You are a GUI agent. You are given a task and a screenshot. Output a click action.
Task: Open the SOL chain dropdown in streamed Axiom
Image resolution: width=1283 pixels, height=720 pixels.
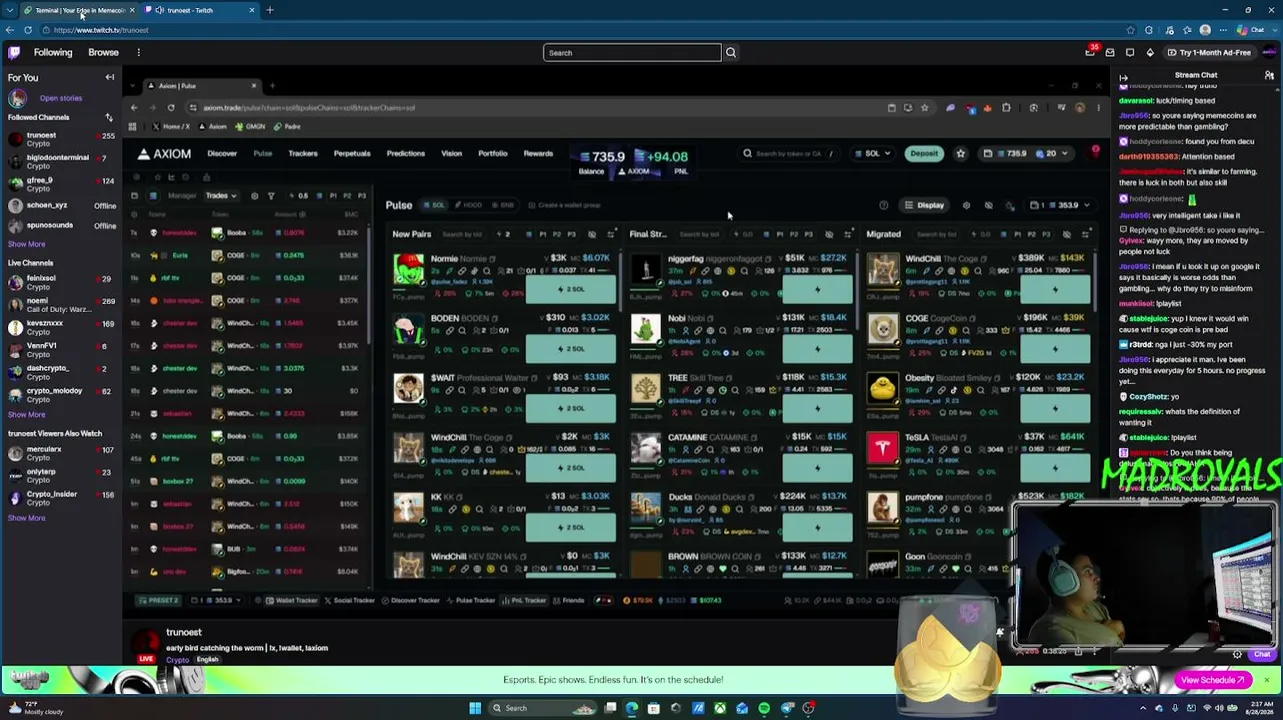tap(873, 154)
